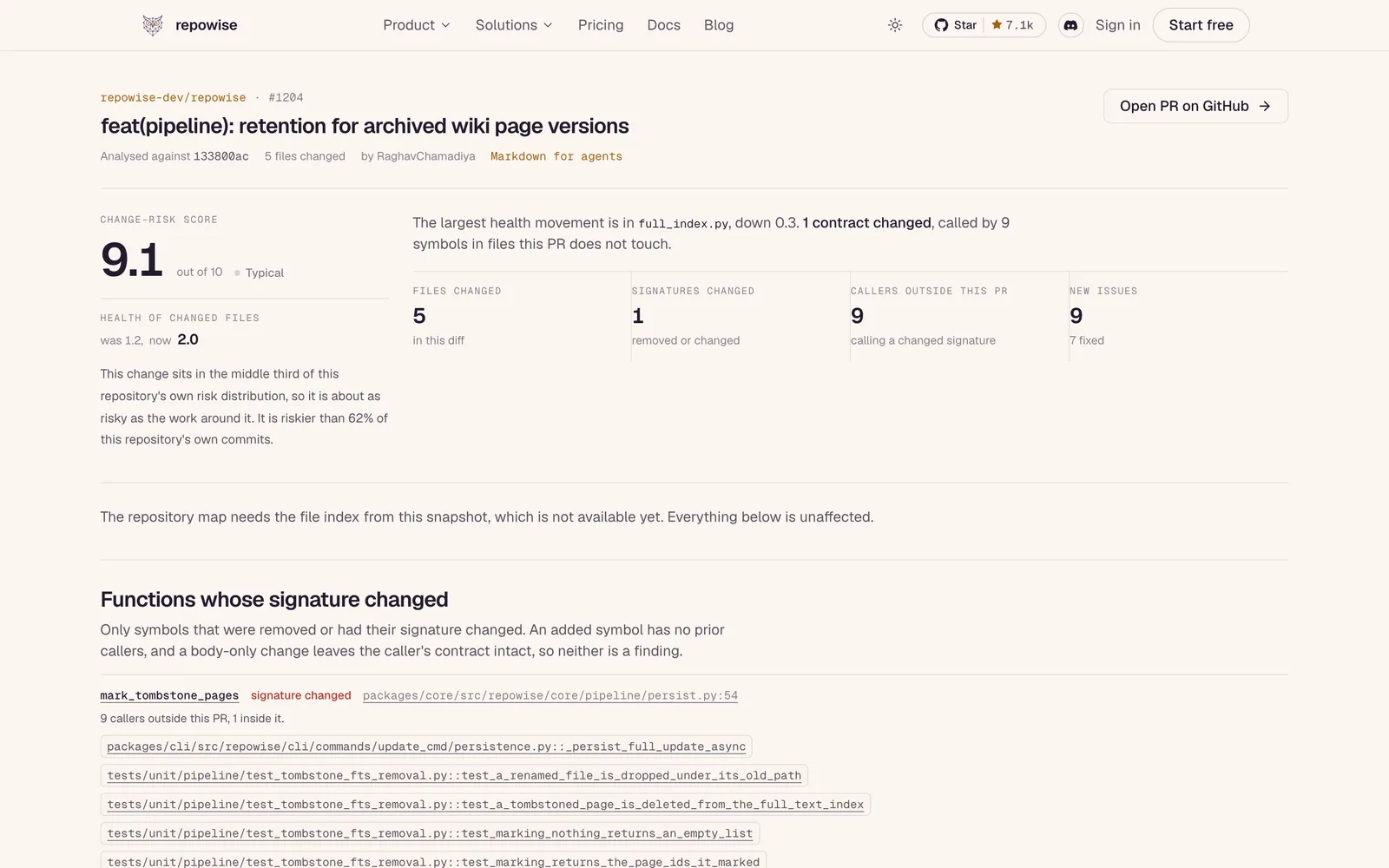Viewport: 1389px width, 868px height.
Task: Open test_a_renamed_file_is_dropped_under_its_old_path caller
Action: [454, 775]
